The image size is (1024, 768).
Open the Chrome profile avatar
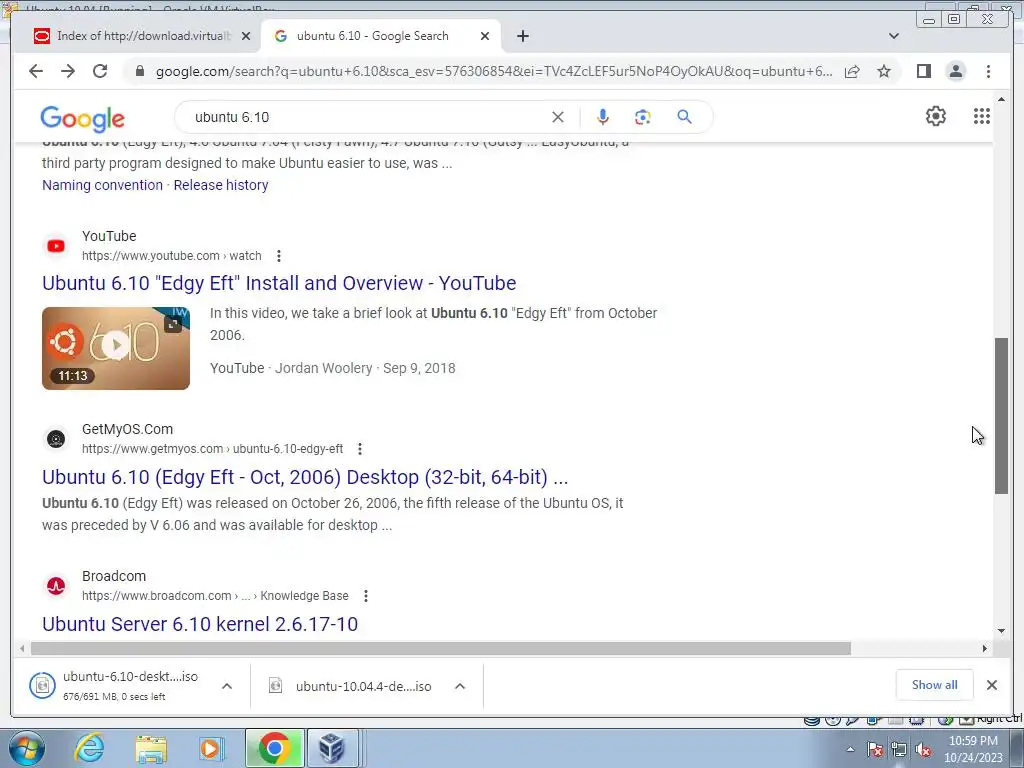tap(956, 71)
